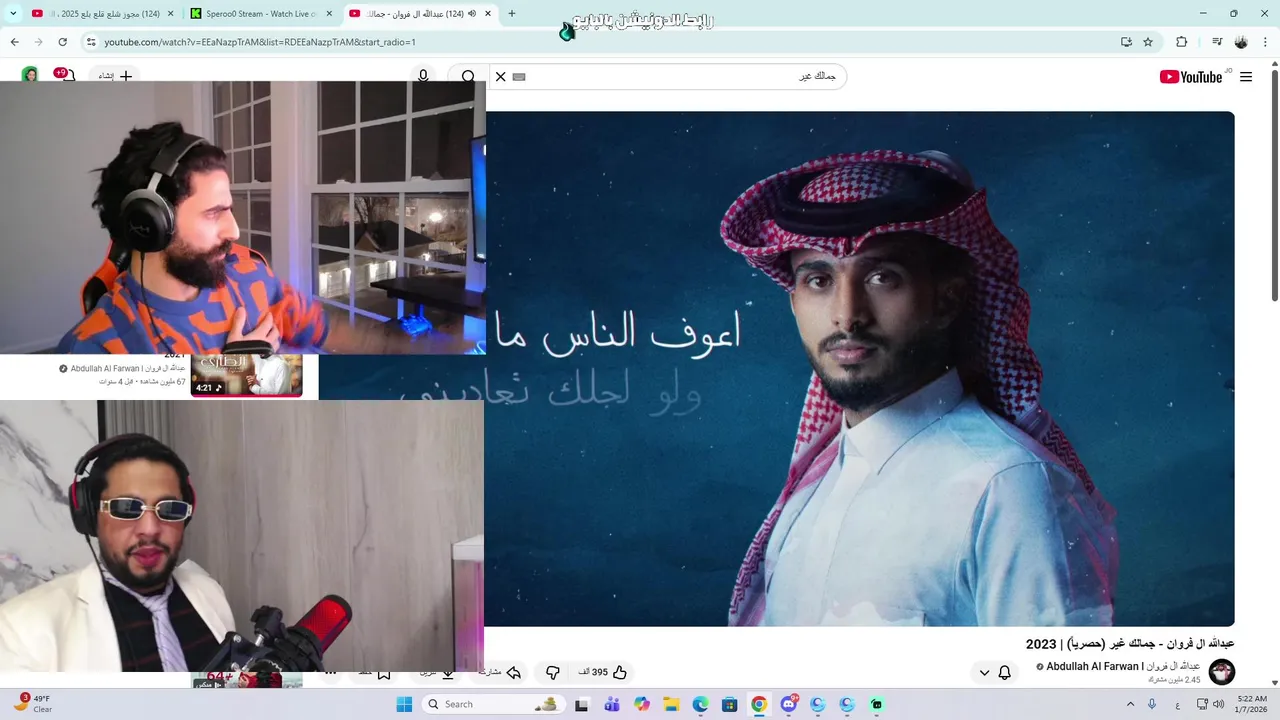View site information icon in address bar

[91, 42]
